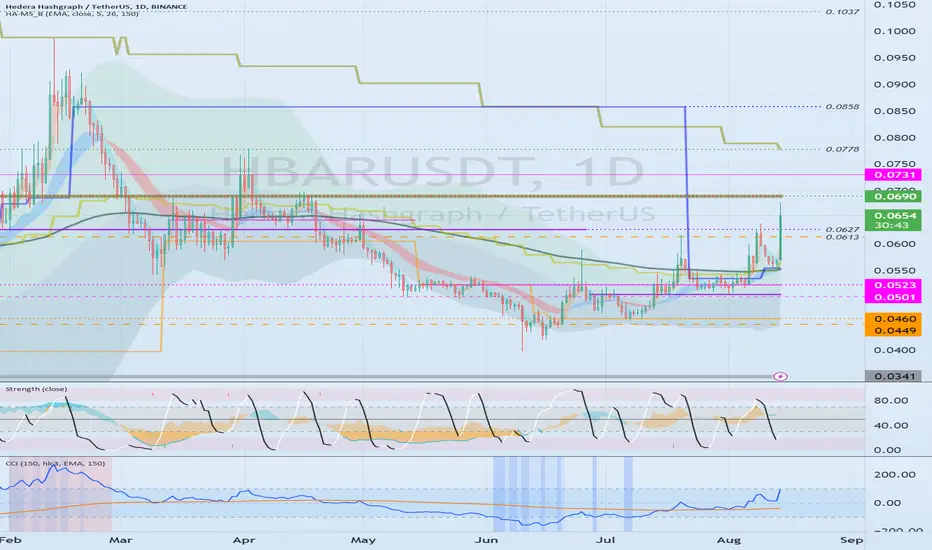Click the green 0.0690 price label

click(893, 196)
